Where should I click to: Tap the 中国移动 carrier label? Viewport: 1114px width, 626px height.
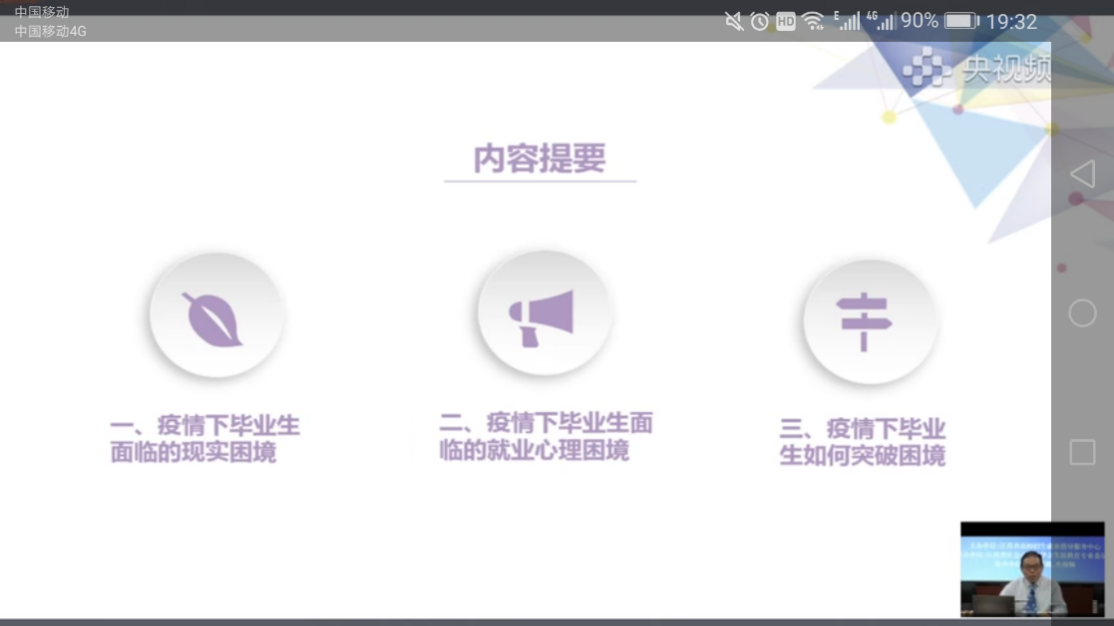[42, 12]
